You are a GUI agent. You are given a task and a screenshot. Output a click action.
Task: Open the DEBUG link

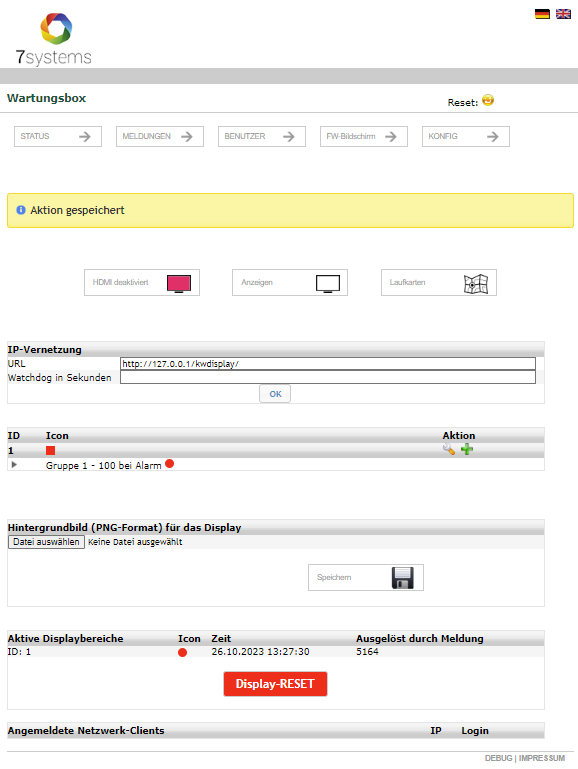point(498,758)
